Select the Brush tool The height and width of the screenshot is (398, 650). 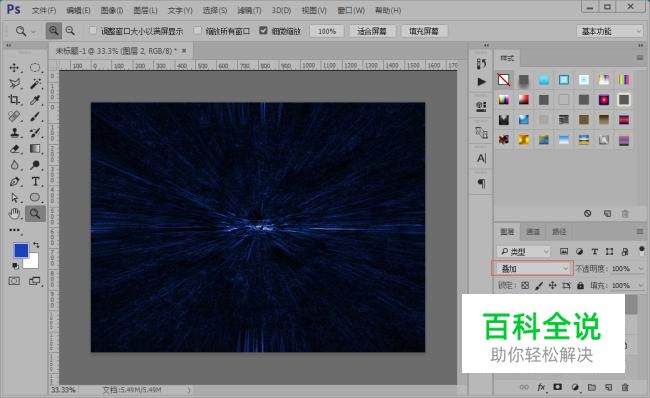(x=35, y=116)
